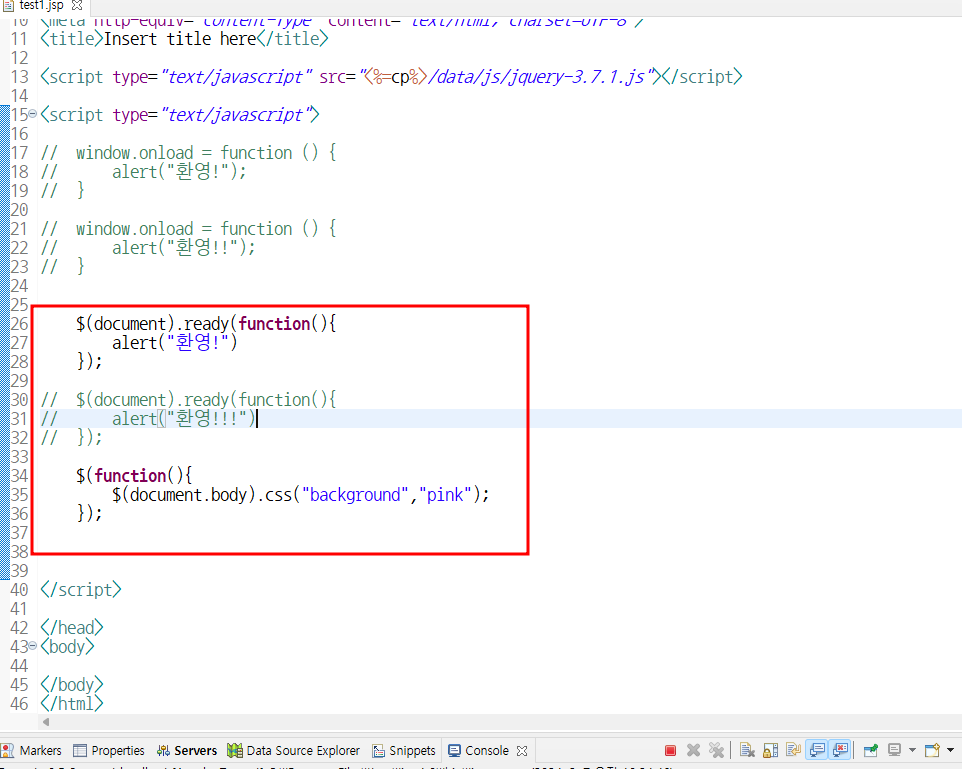Click line number 29 in the gutter
The image size is (962, 769).
coord(19,381)
